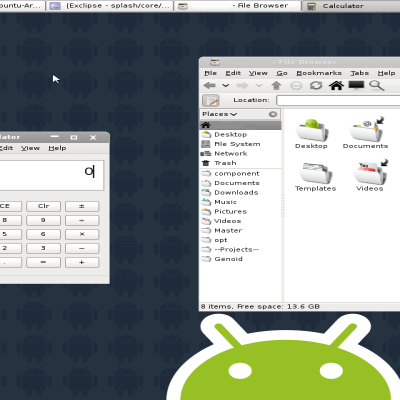Click the 3 key in Calculator
400x400 pixels.
(44, 248)
